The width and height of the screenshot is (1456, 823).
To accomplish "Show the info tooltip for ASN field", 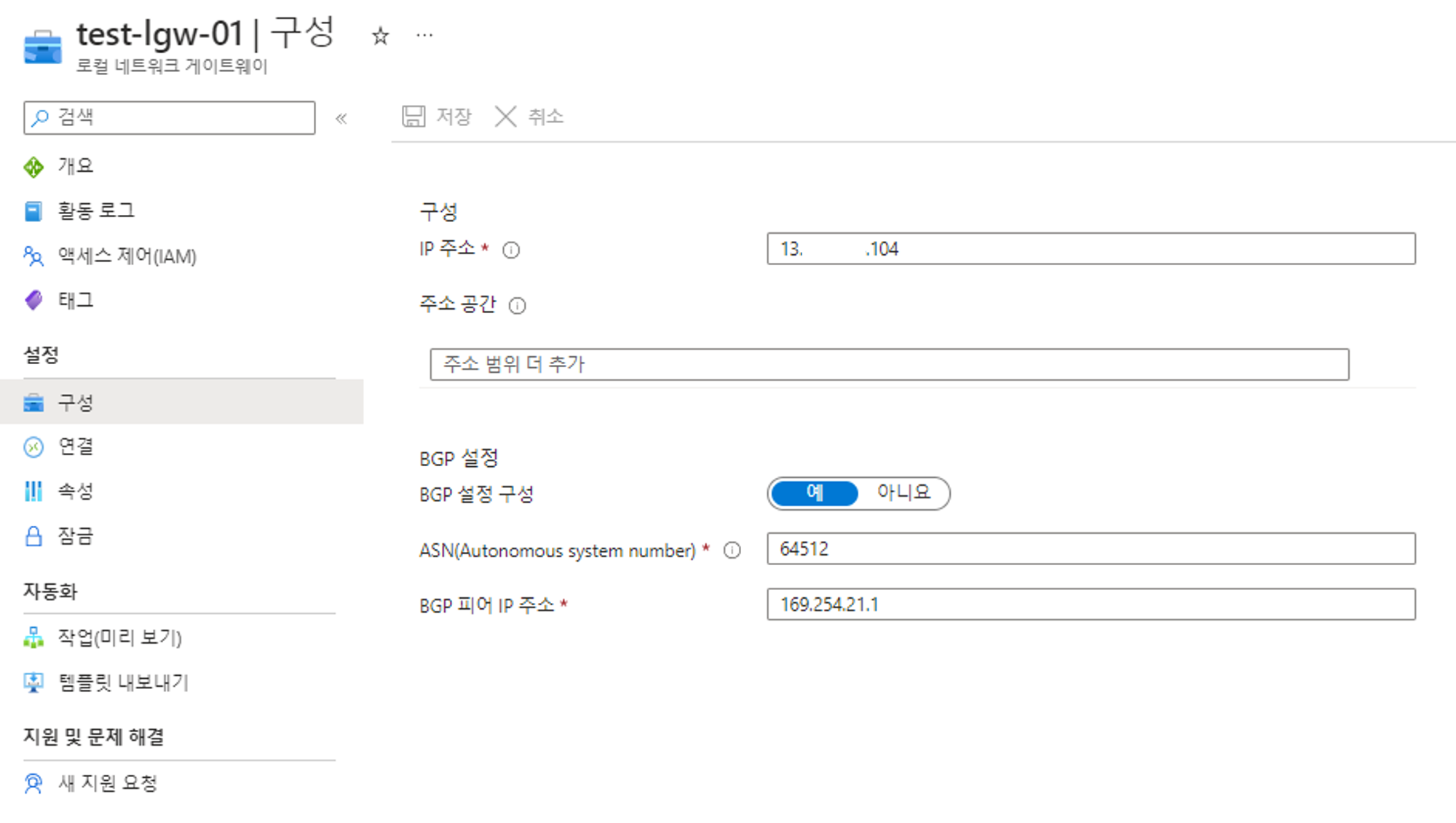I will click(x=732, y=551).
